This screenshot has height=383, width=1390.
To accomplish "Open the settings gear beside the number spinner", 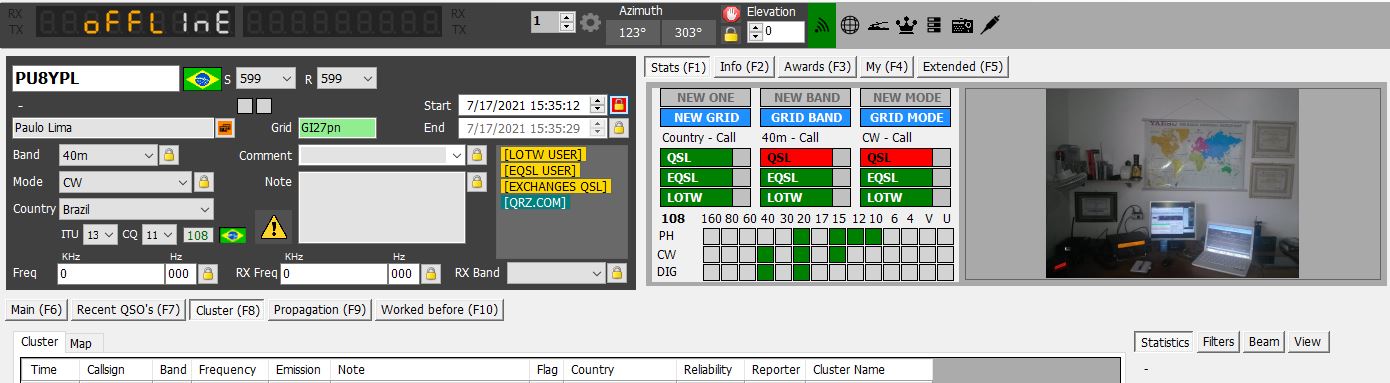I will (591, 22).
